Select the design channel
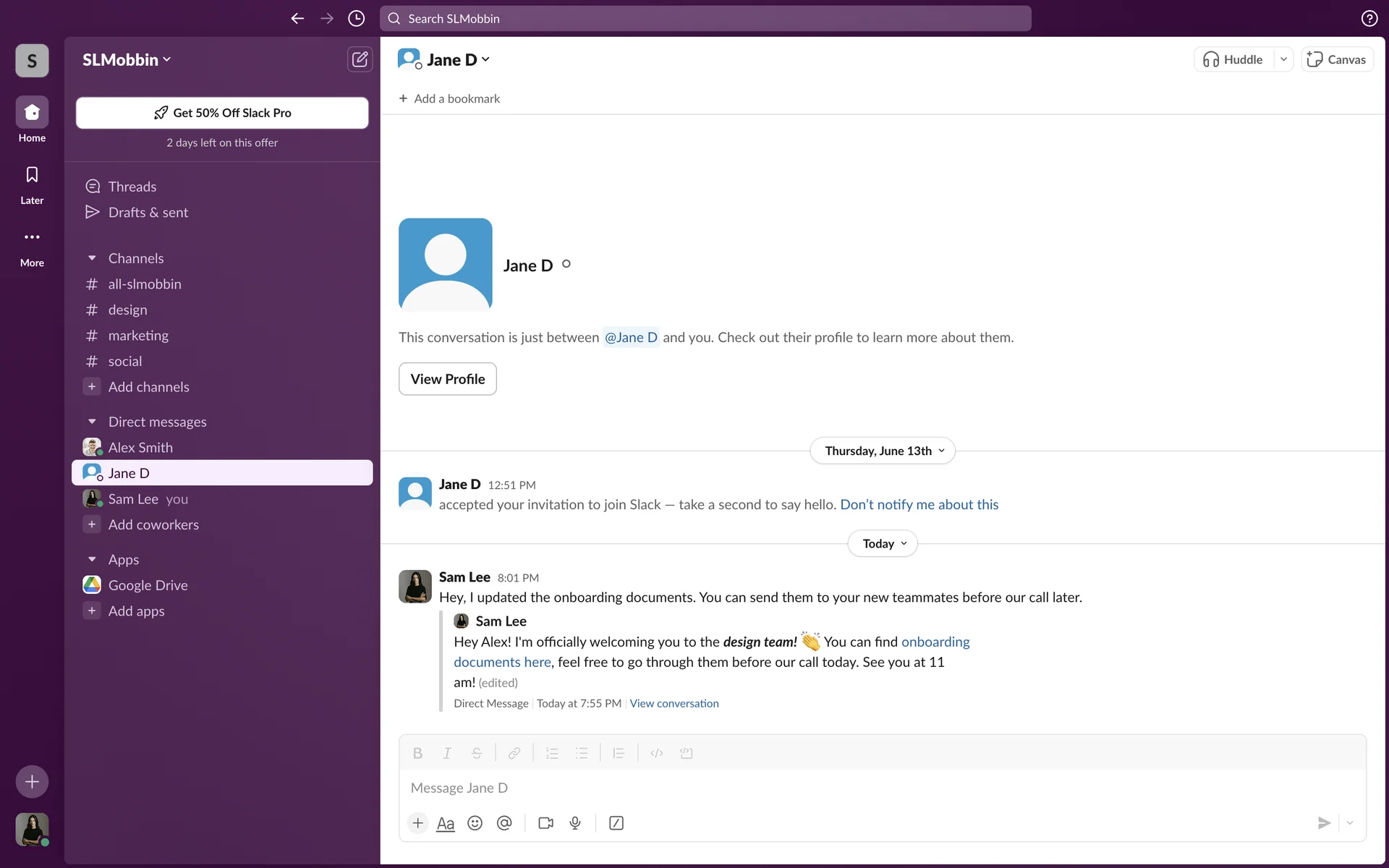This screenshot has width=1389, height=868. [127, 310]
